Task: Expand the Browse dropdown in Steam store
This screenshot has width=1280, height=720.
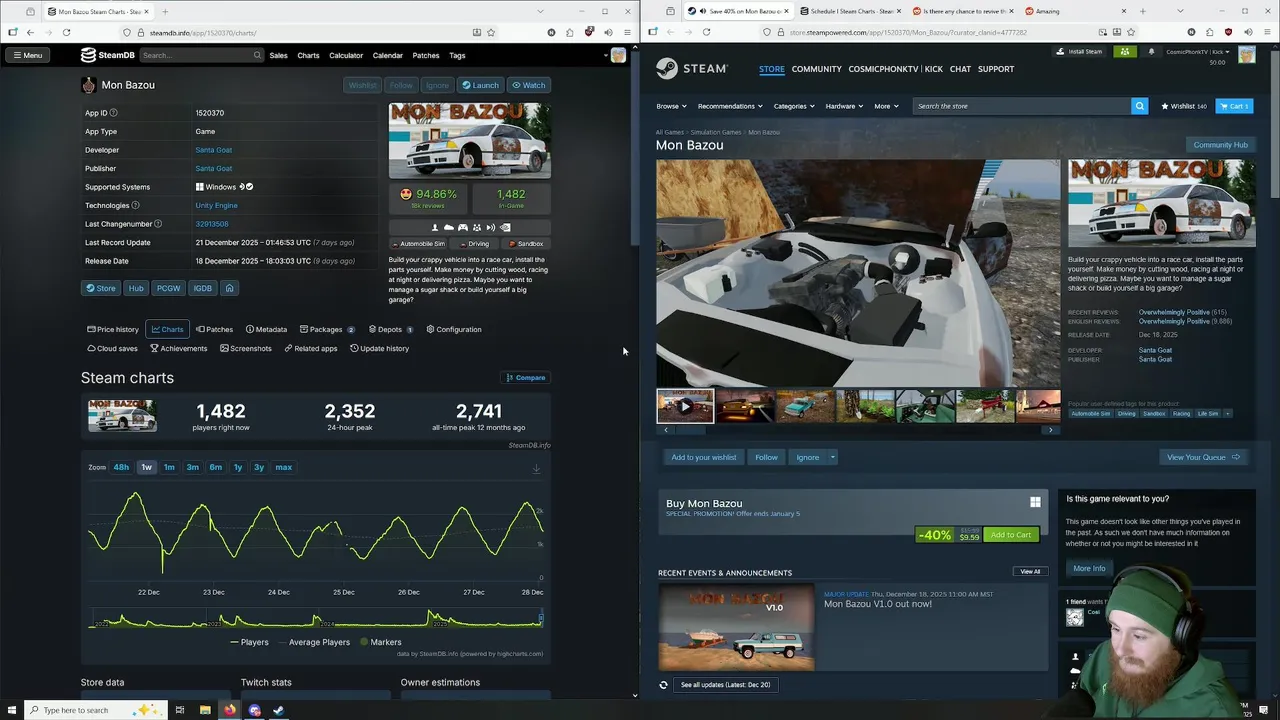Action: (x=671, y=106)
